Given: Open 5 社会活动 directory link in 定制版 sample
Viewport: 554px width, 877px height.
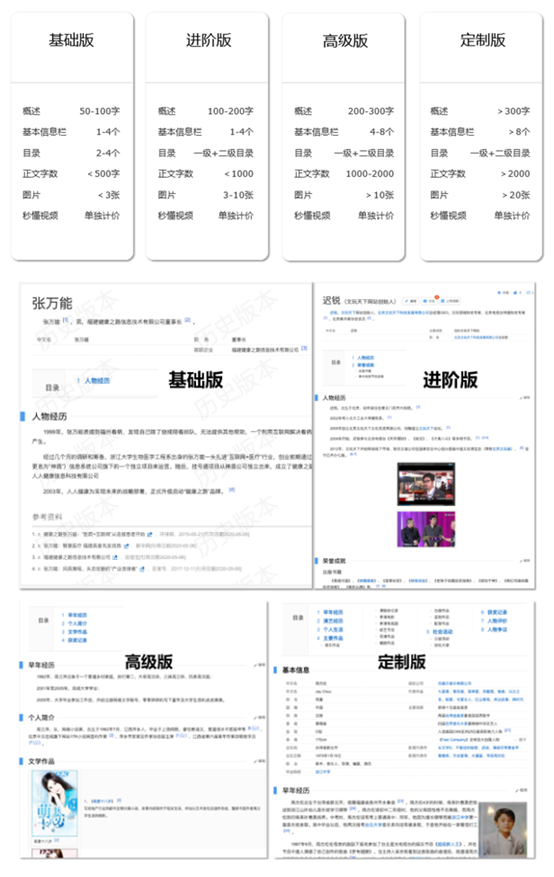Looking at the screenshot, I should 439,631.
